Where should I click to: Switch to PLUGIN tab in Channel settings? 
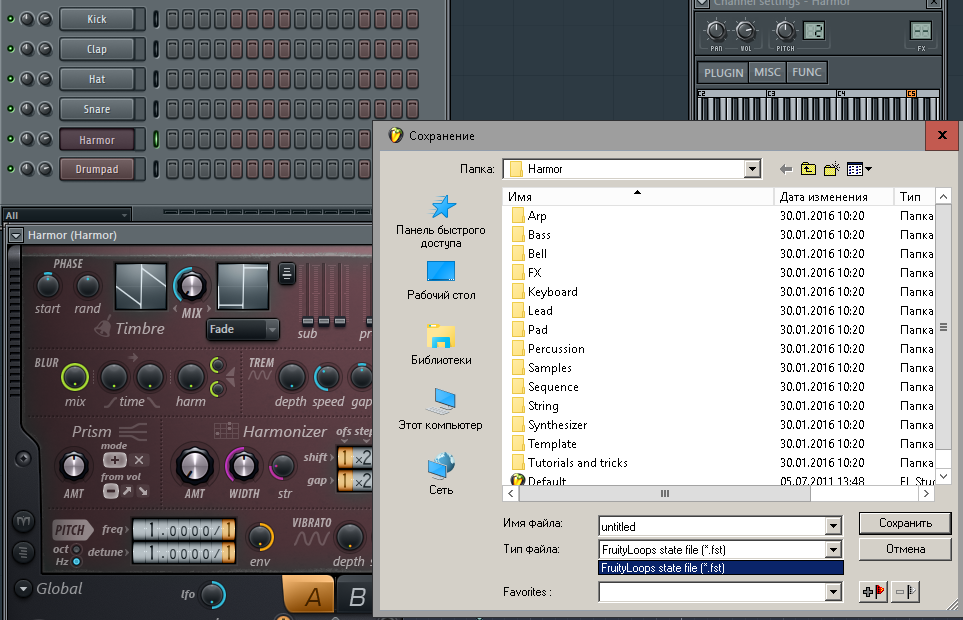click(x=723, y=72)
